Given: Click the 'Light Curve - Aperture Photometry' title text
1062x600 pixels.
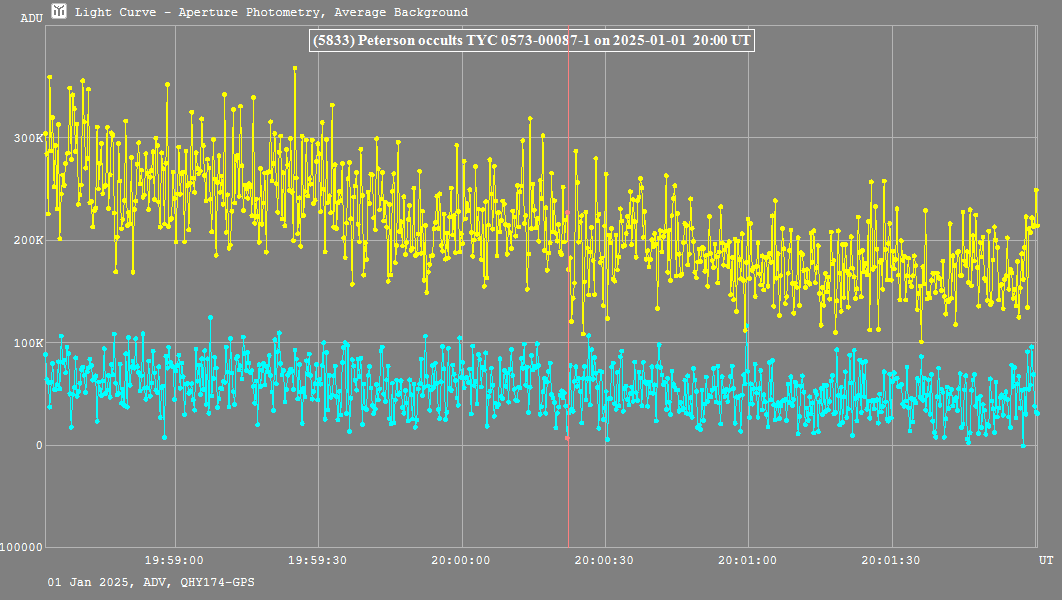Looking at the screenshot, I should (271, 13).
